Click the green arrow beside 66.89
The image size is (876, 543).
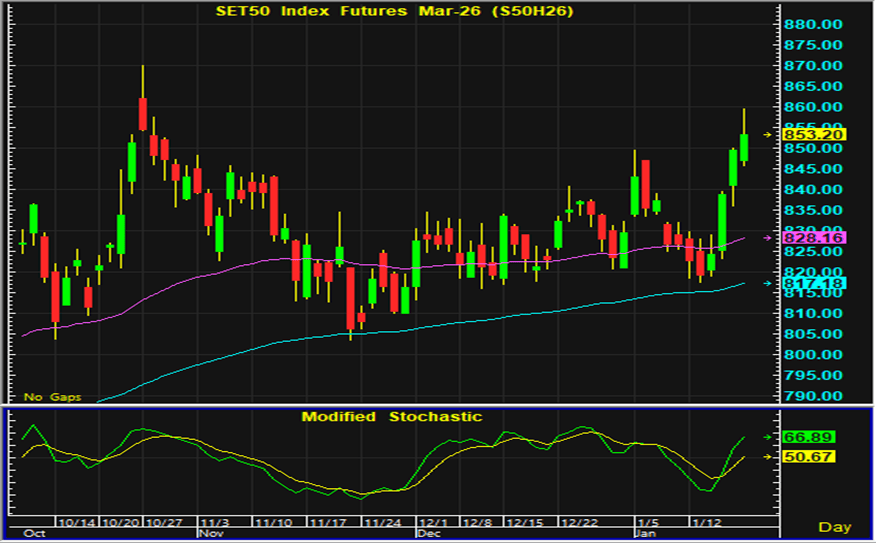coord(768,437)
